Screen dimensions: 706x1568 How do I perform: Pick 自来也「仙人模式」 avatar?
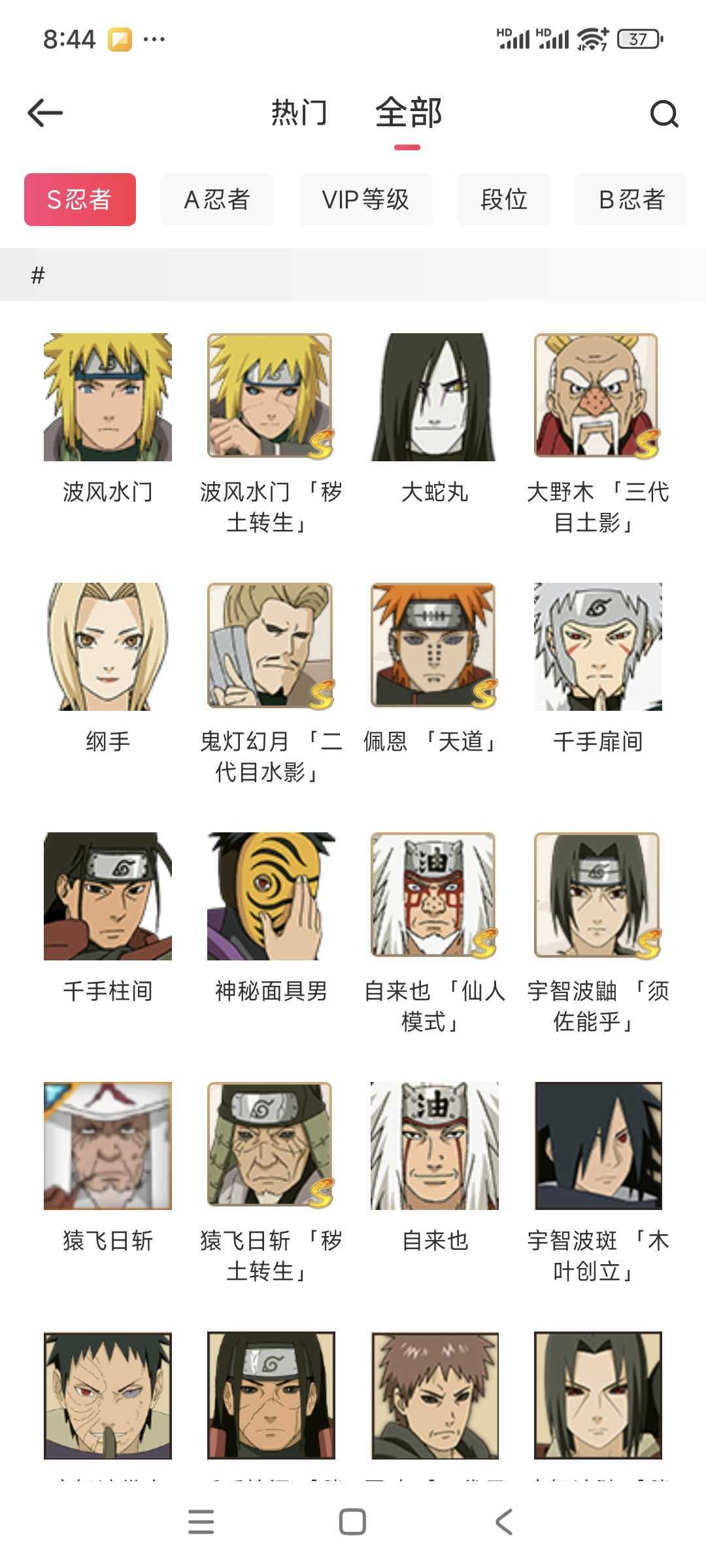[x=435, y=896]
